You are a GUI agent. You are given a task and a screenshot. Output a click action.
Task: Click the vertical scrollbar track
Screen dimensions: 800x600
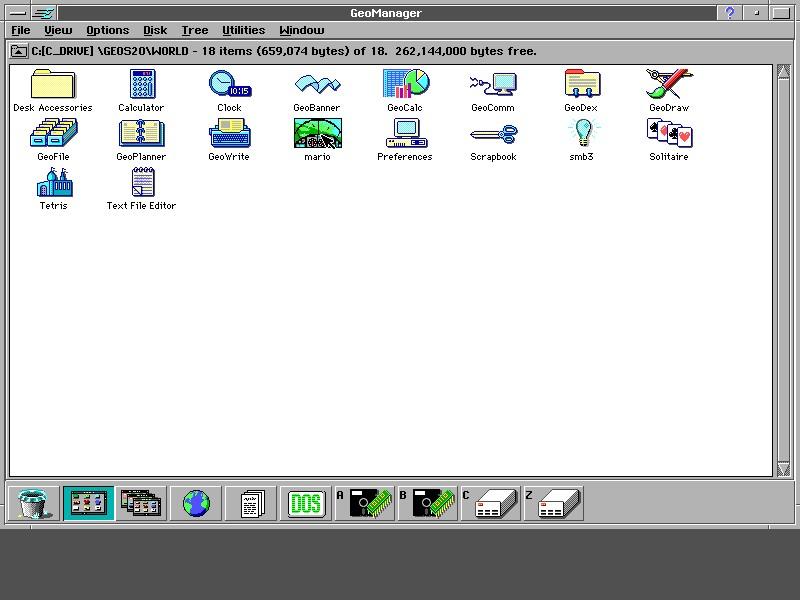[783, 270]
